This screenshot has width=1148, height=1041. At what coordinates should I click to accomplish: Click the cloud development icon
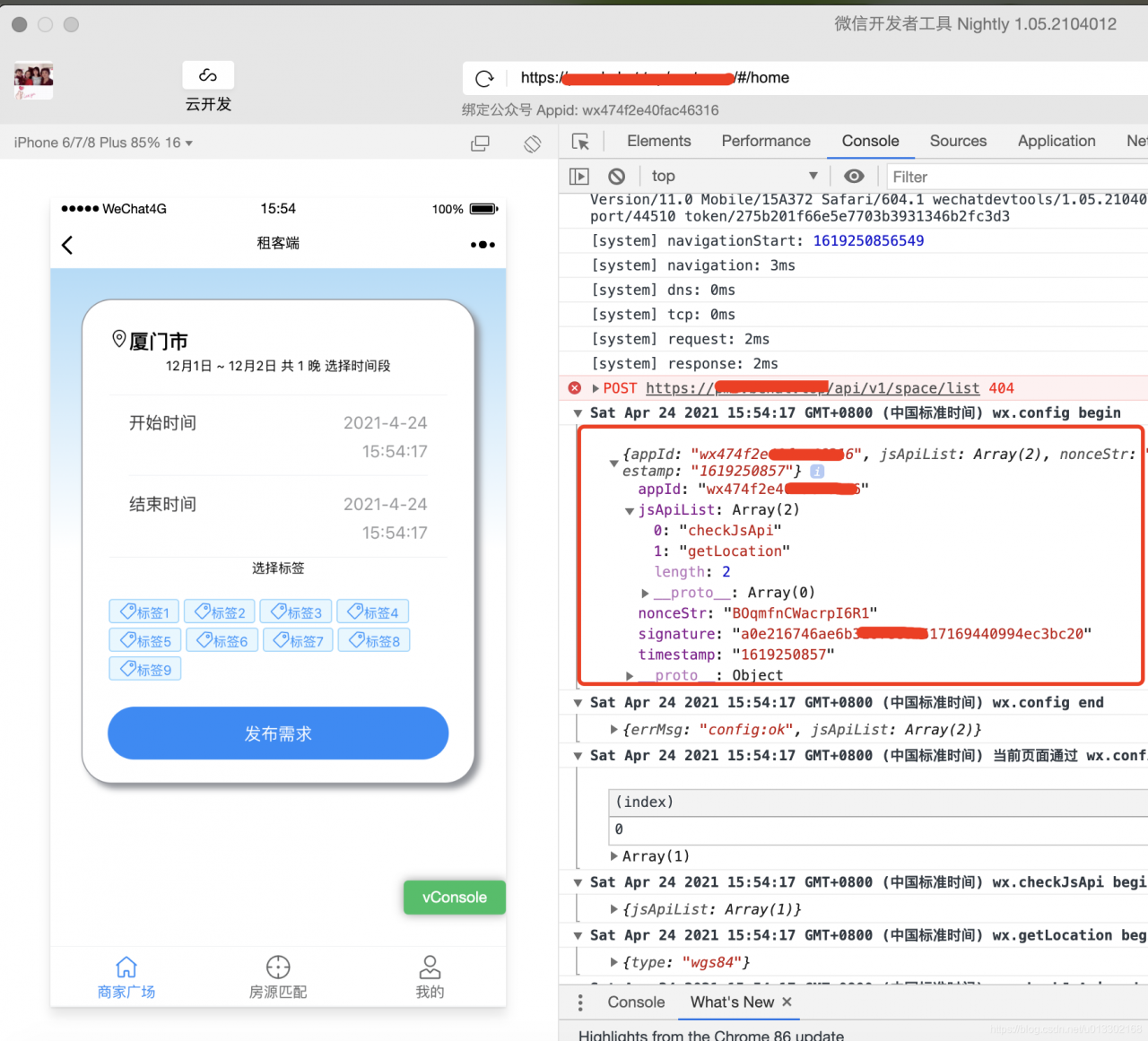tap(208, 75)
